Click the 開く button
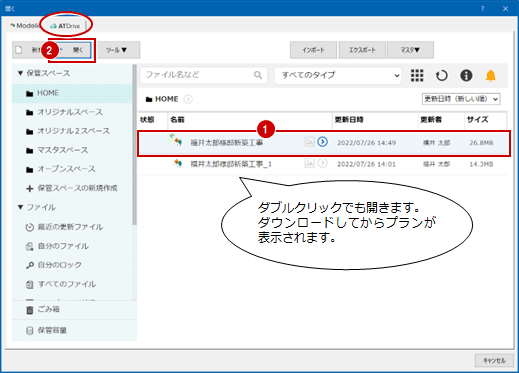This screenshot has width=519, height=373. [74, 50]
